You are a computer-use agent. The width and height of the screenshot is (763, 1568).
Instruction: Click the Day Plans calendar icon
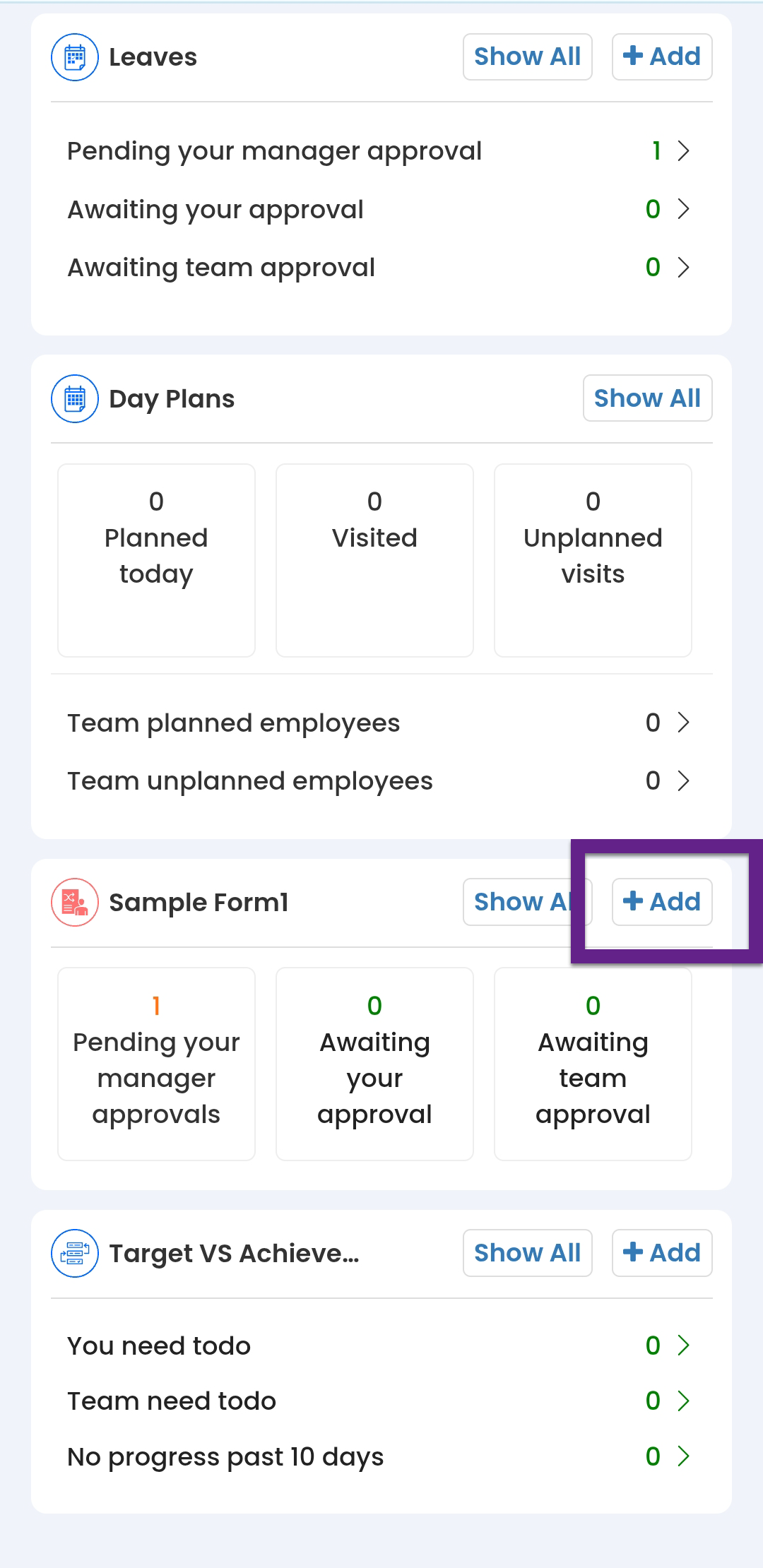[75, 399]
